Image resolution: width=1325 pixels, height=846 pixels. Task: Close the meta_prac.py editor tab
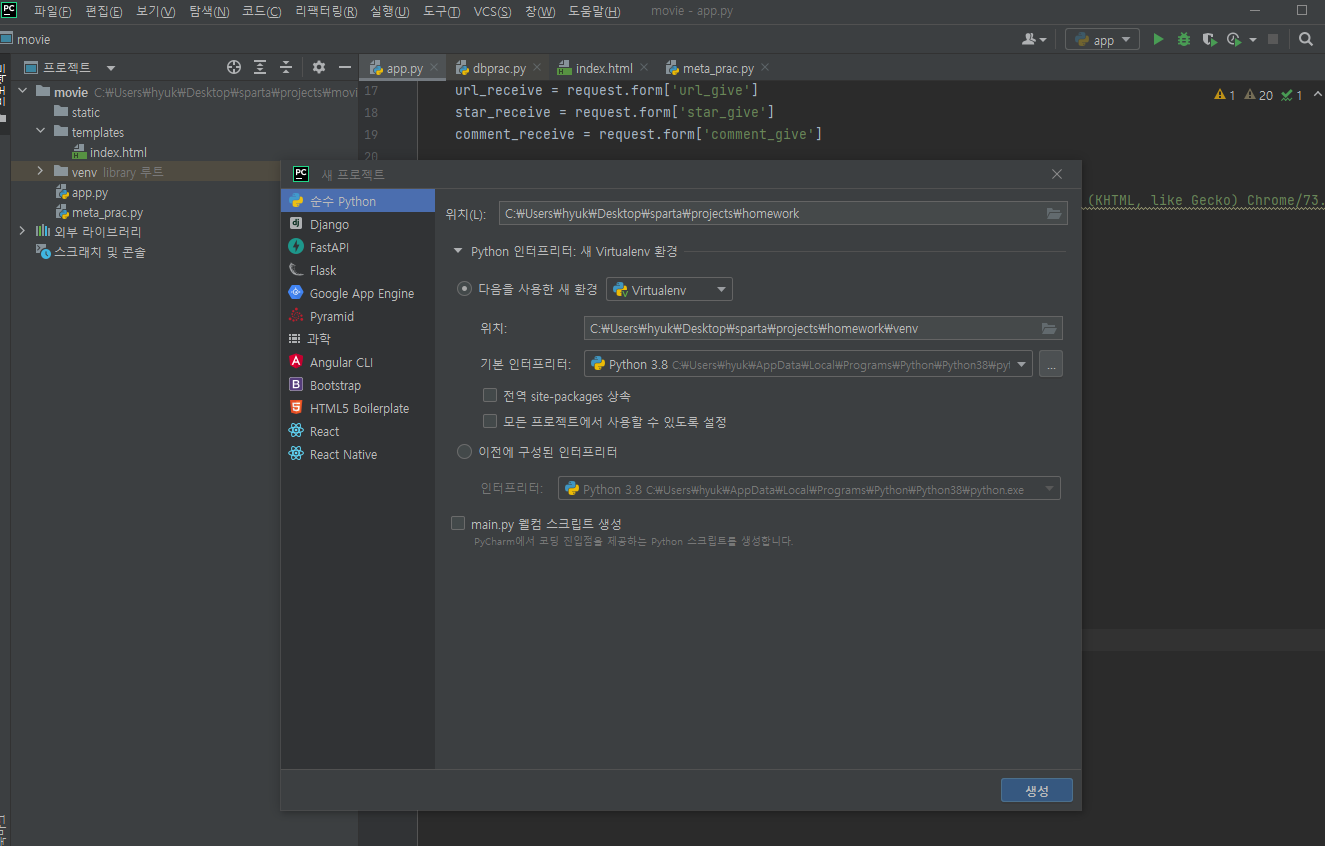[765, 68]
